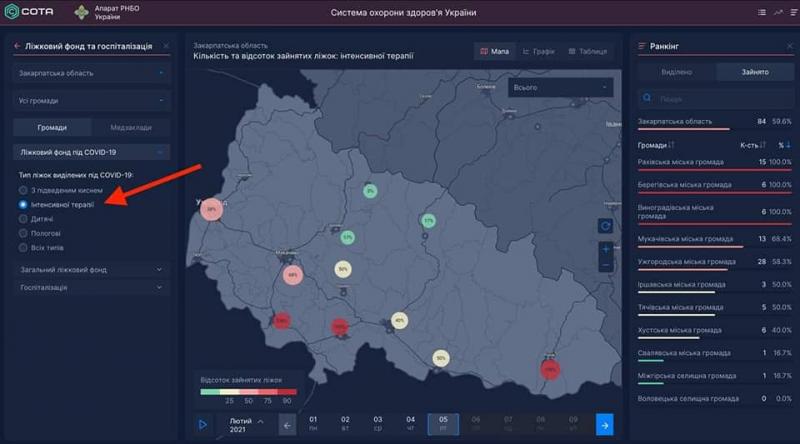Select the Дитячі bed type option
The width and height of the screenshot is (800, 444).
coord(24,218)
